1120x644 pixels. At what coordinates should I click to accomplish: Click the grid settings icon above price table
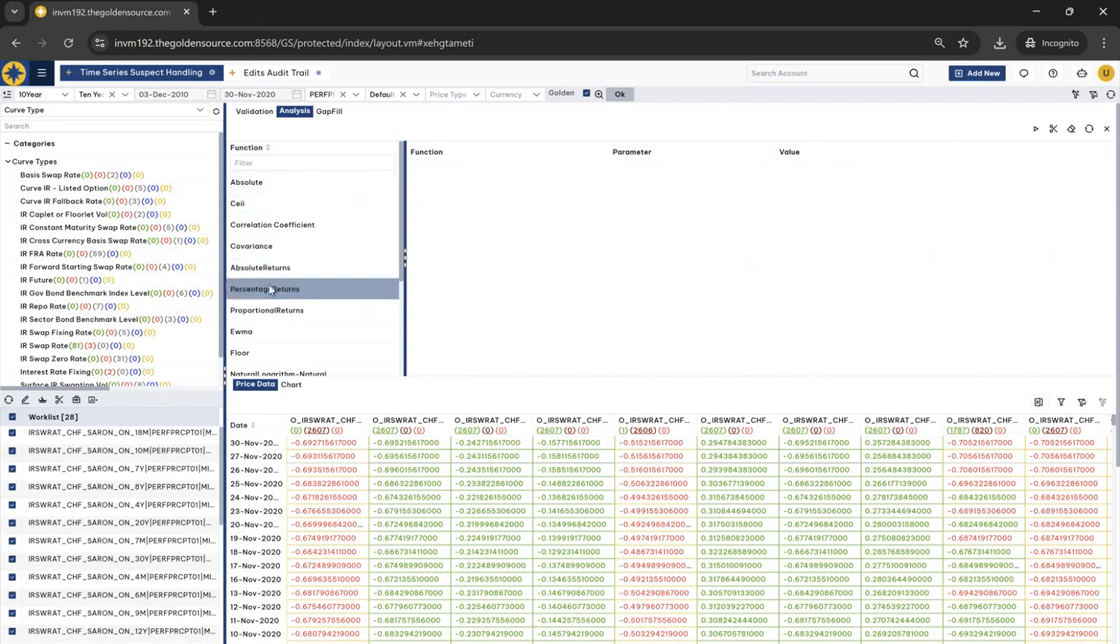(x=1039, y=402)
